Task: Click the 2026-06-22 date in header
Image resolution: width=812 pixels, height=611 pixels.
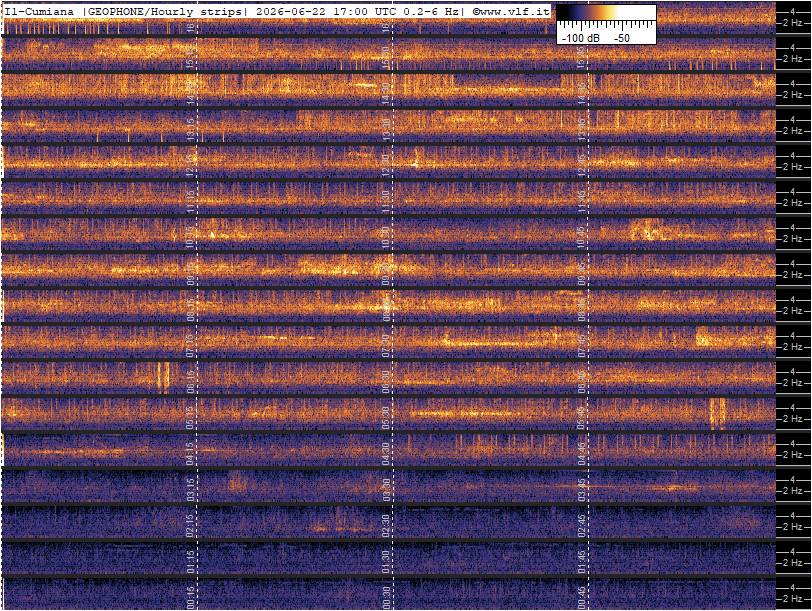Action: (x=291, y=11)
